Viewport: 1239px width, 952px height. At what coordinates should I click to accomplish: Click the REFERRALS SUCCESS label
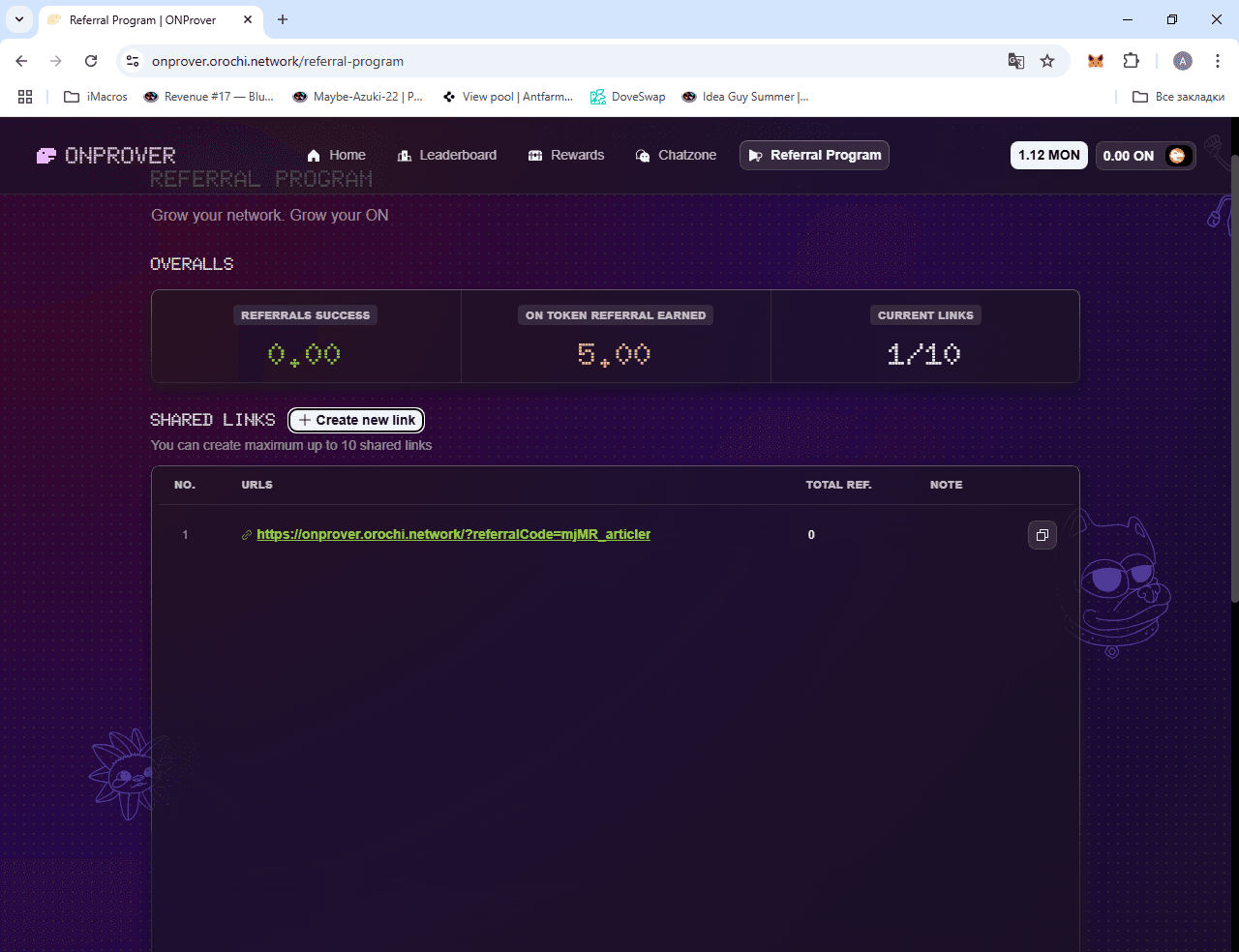(305, 315)
